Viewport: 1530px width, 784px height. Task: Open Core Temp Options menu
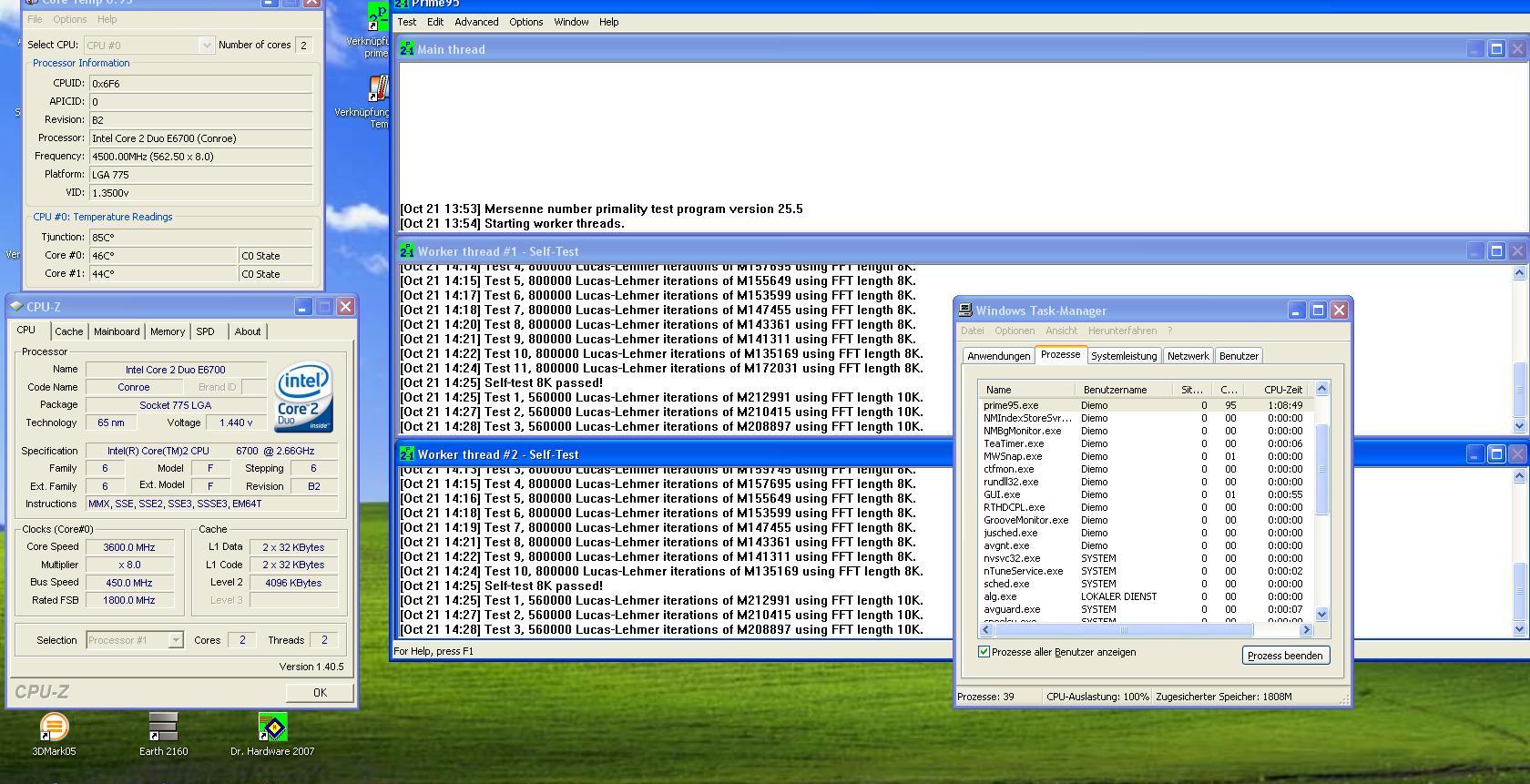coord(70,19)
